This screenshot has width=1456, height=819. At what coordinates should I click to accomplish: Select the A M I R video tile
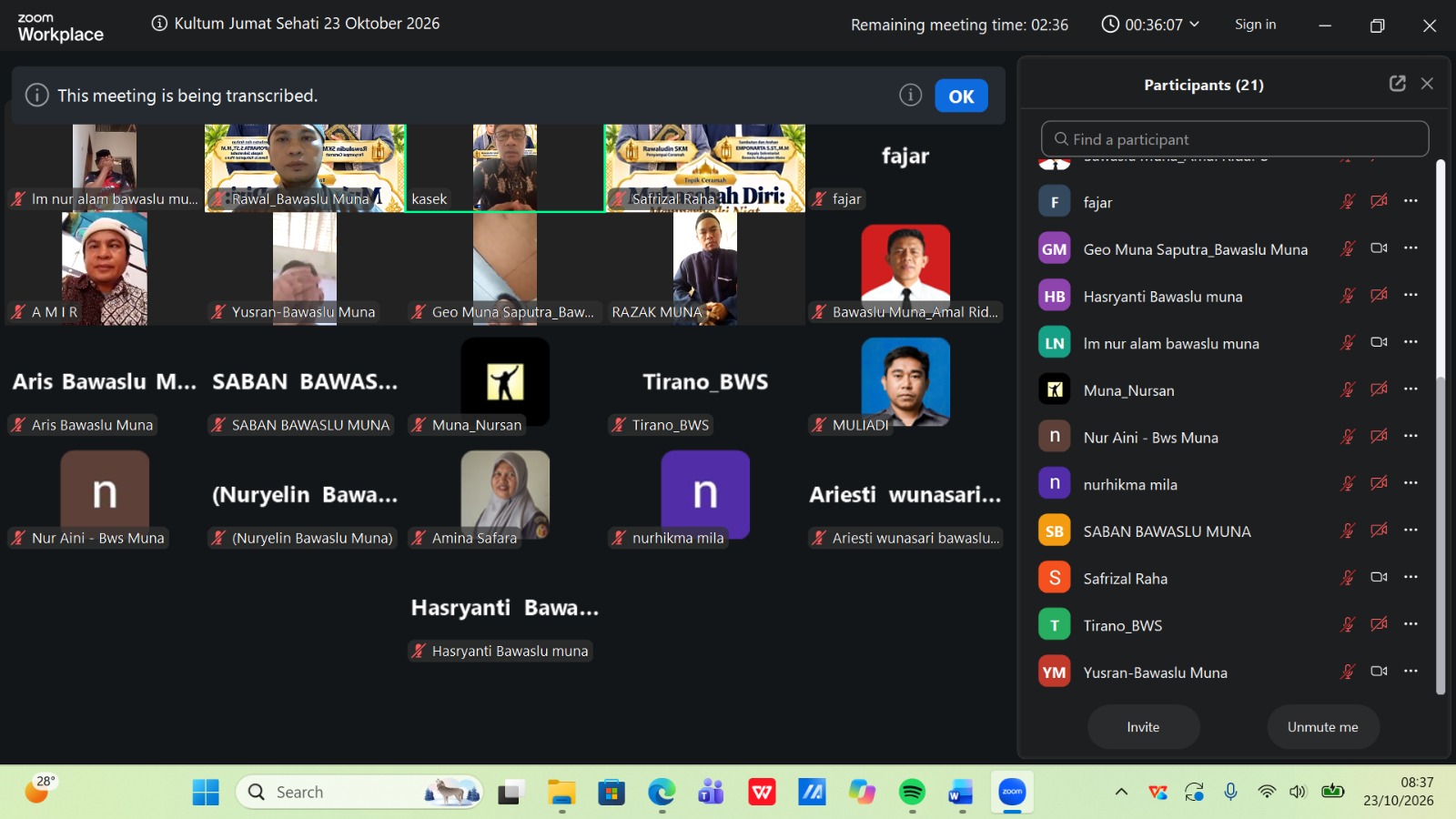coord(105,268)
